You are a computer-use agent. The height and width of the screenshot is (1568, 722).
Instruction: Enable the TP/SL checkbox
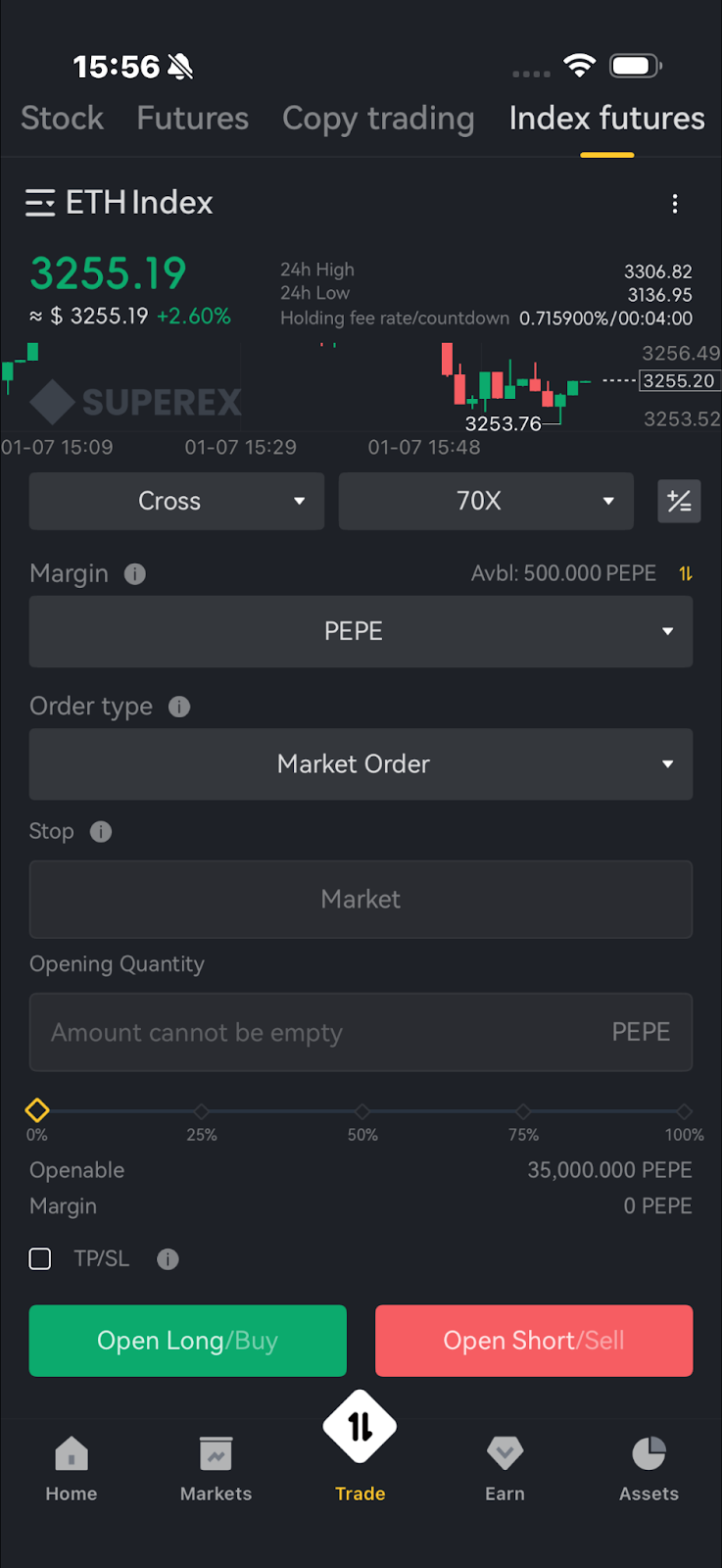[x=40, y=1259]
